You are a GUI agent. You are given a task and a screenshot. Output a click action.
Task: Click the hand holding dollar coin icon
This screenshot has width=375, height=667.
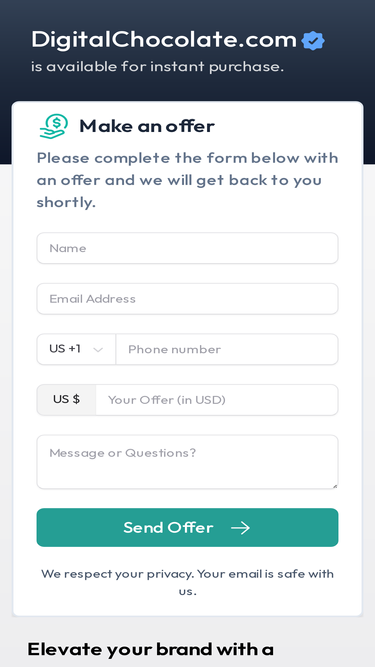(x=54, y=126)
